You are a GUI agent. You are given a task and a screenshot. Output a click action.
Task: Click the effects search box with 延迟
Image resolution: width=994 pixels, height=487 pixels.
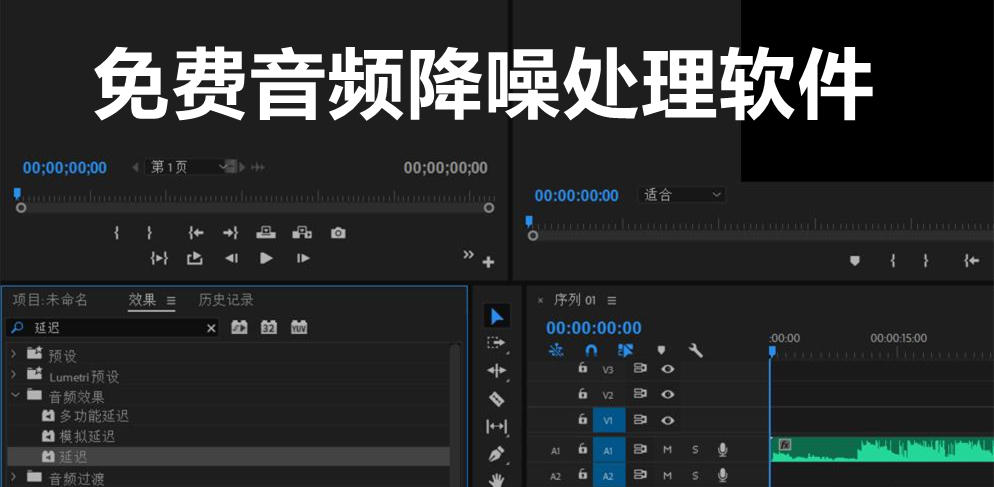tap(113, 328)
